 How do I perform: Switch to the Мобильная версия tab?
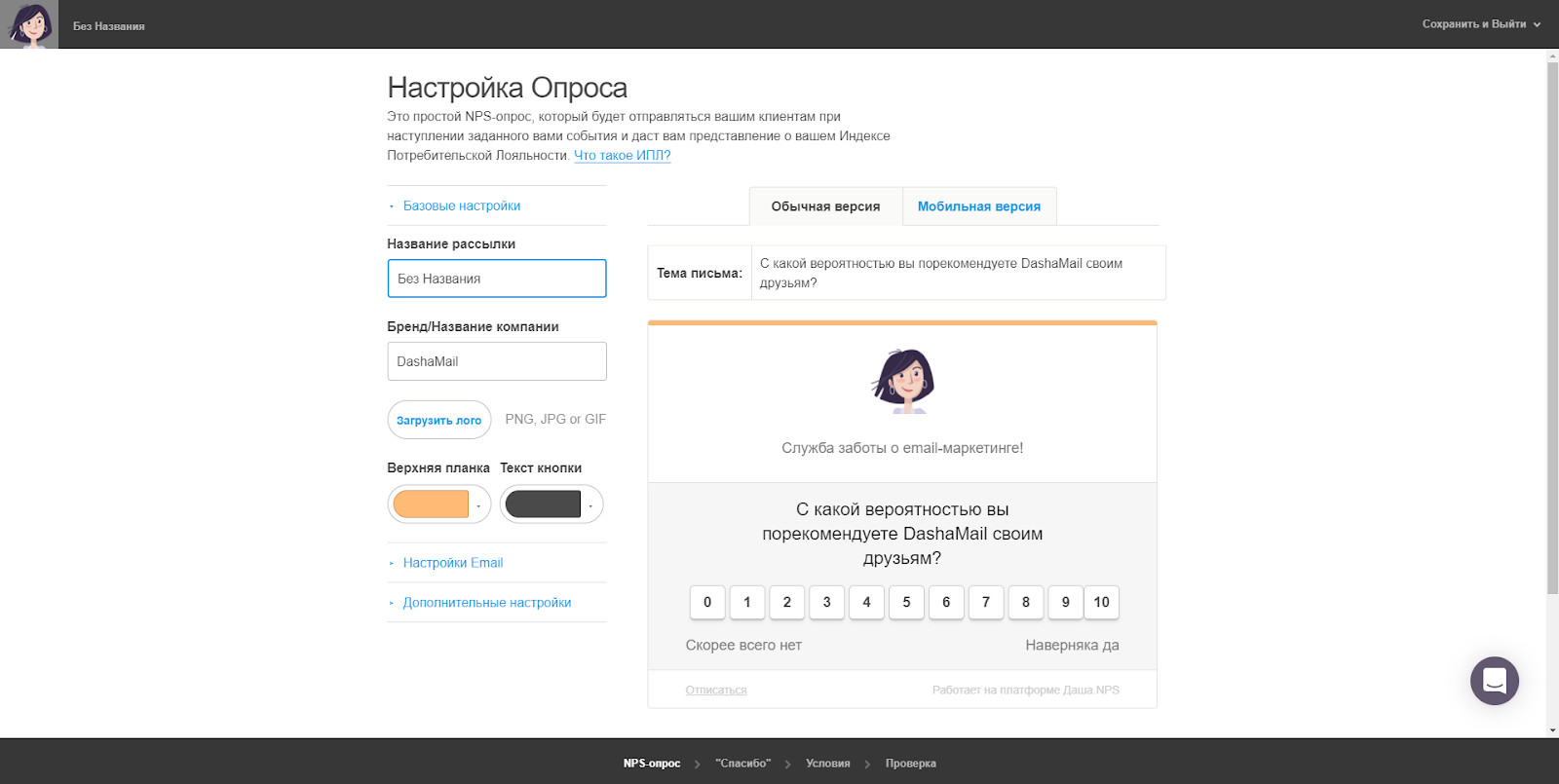click(979, 206)
